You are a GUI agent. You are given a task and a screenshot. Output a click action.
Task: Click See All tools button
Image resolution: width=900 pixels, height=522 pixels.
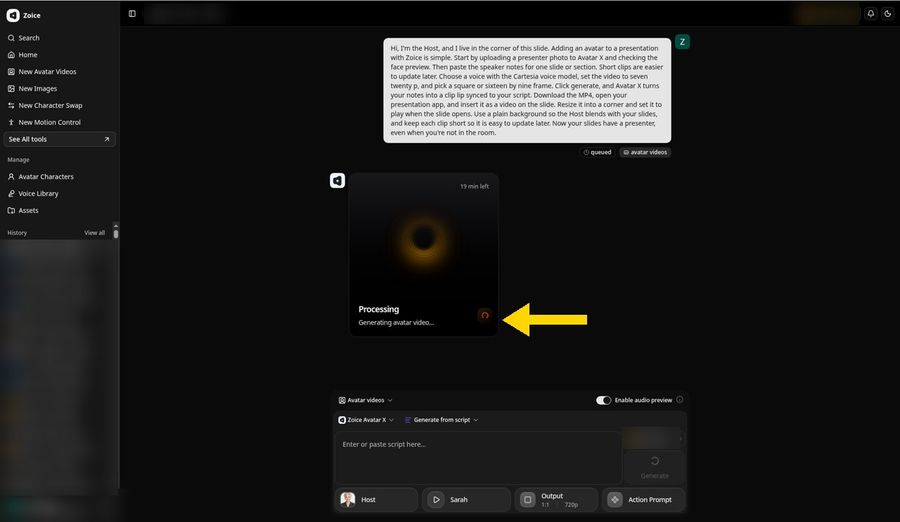[59, 140]
